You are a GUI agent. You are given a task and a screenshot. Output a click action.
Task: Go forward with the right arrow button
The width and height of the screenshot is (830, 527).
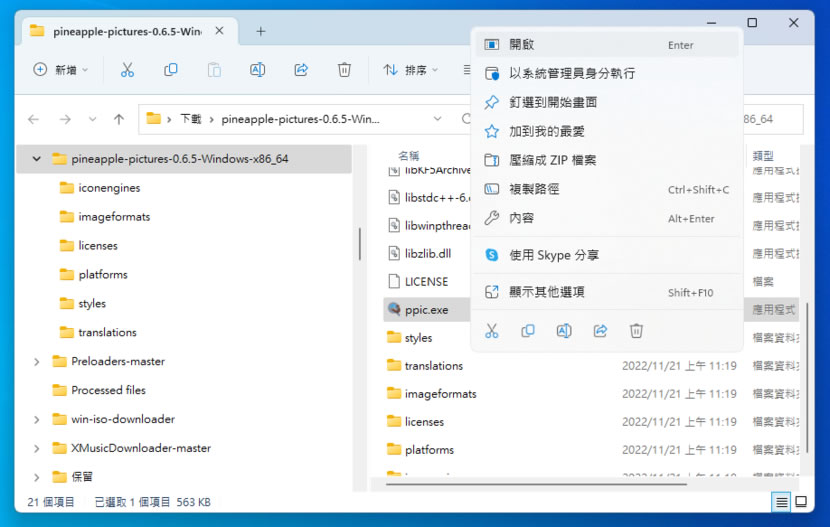click(x=65, y=119)
